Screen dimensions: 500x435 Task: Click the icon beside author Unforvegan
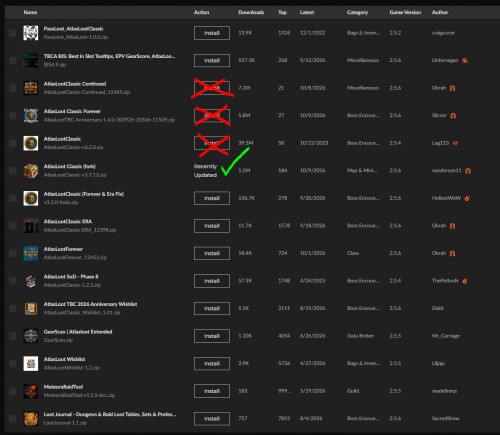coord(465,60)
